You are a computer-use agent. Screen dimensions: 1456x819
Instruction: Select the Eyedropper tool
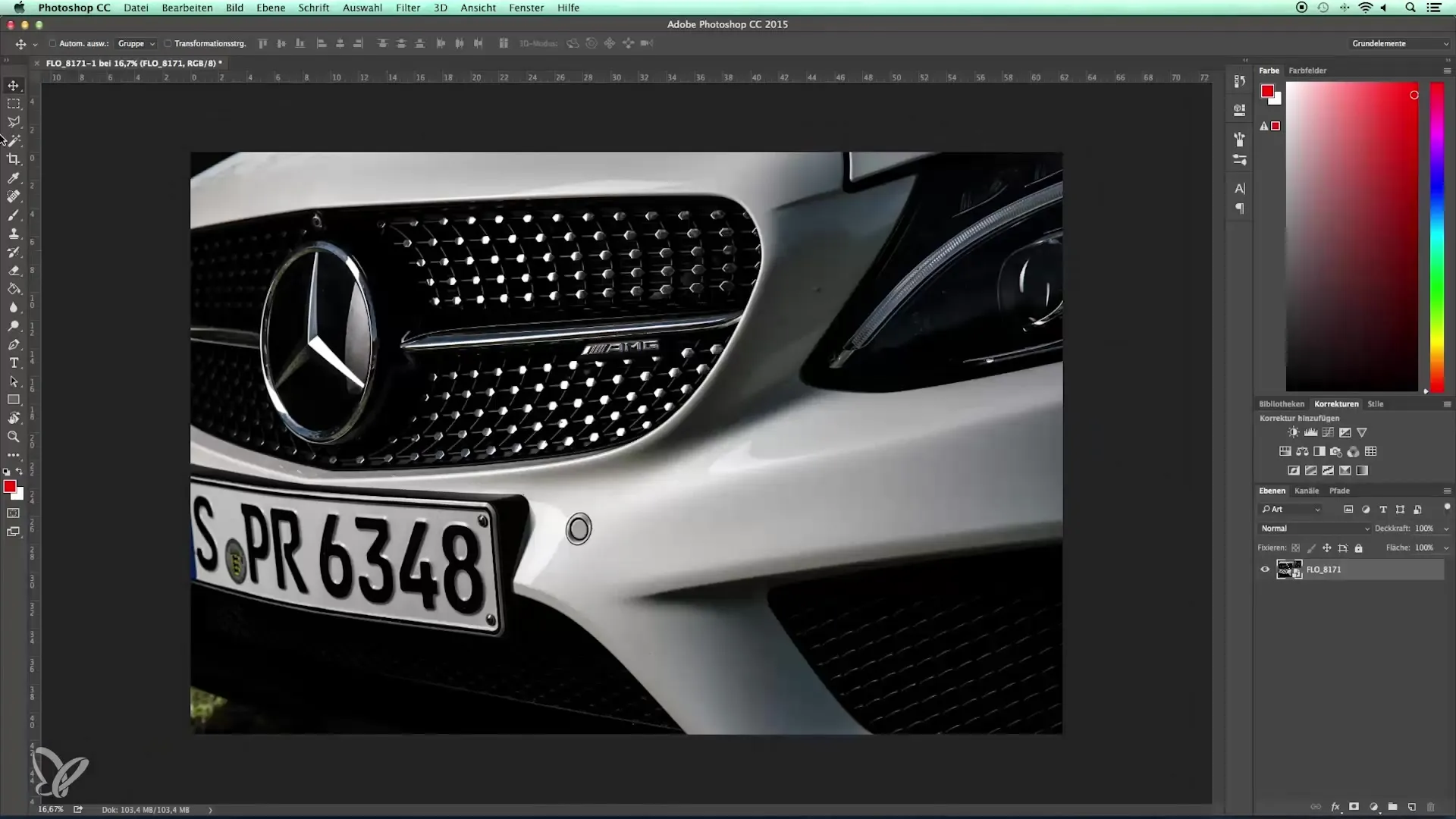point(14,178)
